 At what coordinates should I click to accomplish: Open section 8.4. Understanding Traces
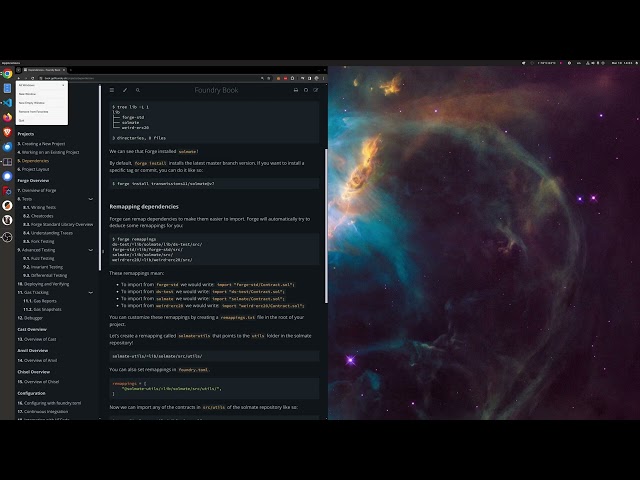pyautogui.click(x=48, y=233)
